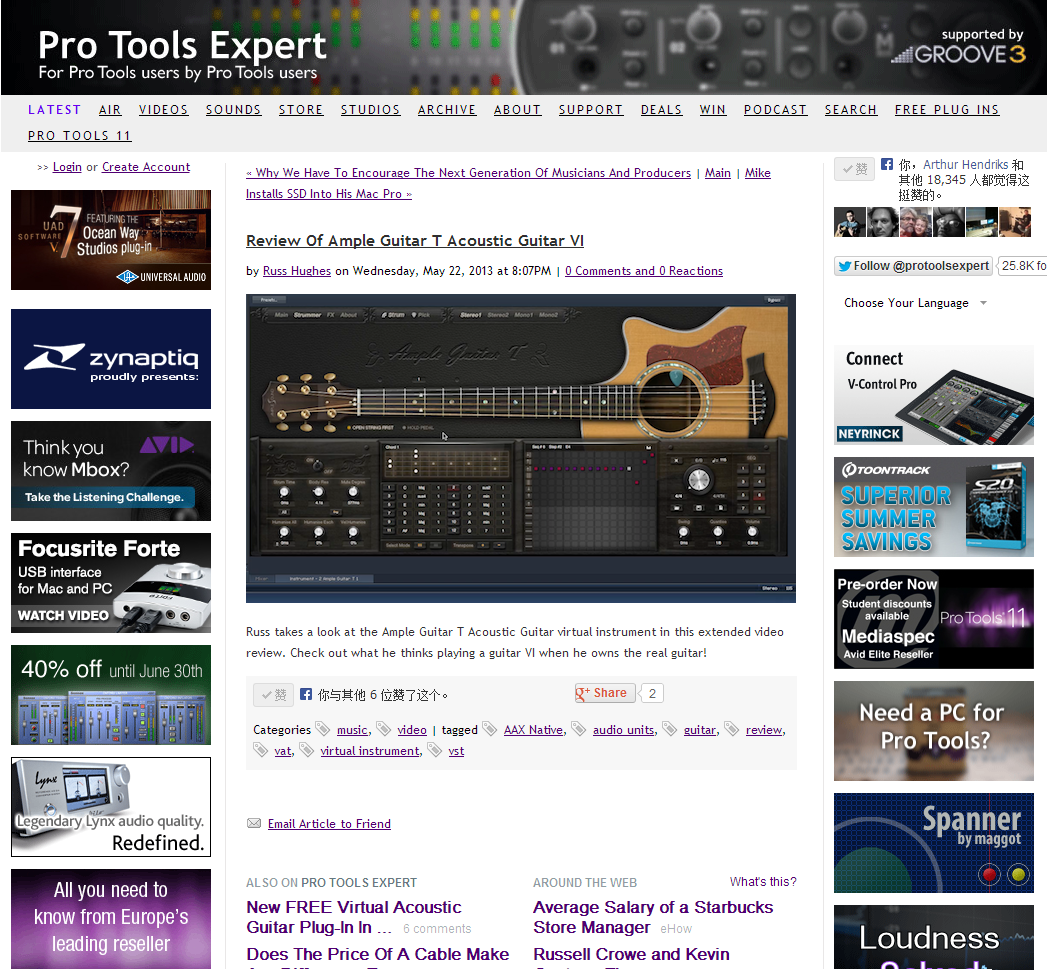Open the Neyrinck V-Control Pro ad
The image size is (1047, 970).
(x=933, y=395)
